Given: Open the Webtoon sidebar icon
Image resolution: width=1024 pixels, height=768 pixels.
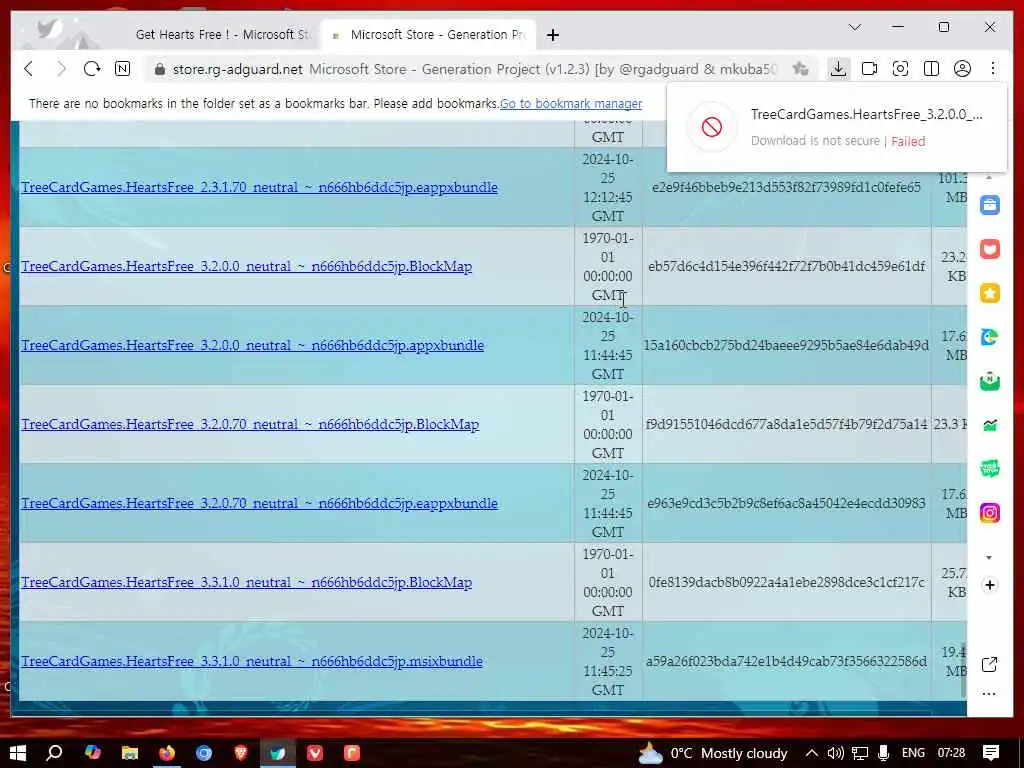Looking at the screenshot, I should pos(989,469).
